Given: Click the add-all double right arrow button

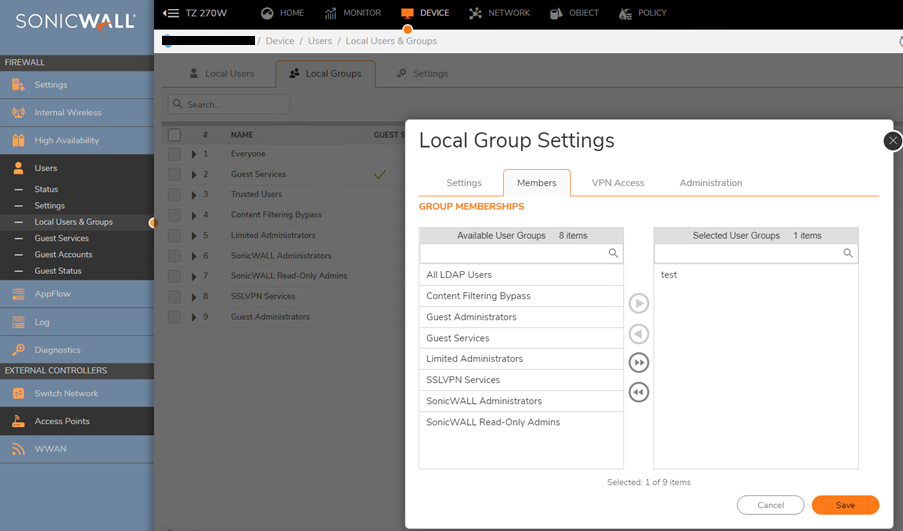Looking at the screenshot, I should (x=638, y=362).
